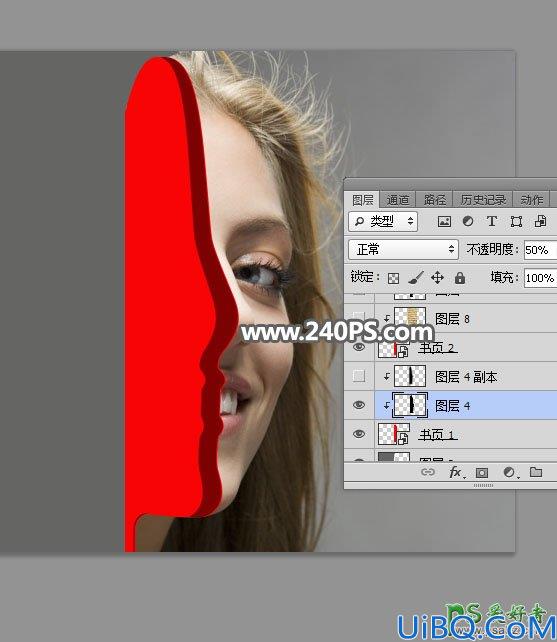The width and height of the screenshot is (557, 642).
Task: Click the link layers chain icon
Action: pyautogui.click(x=428, y=472)
